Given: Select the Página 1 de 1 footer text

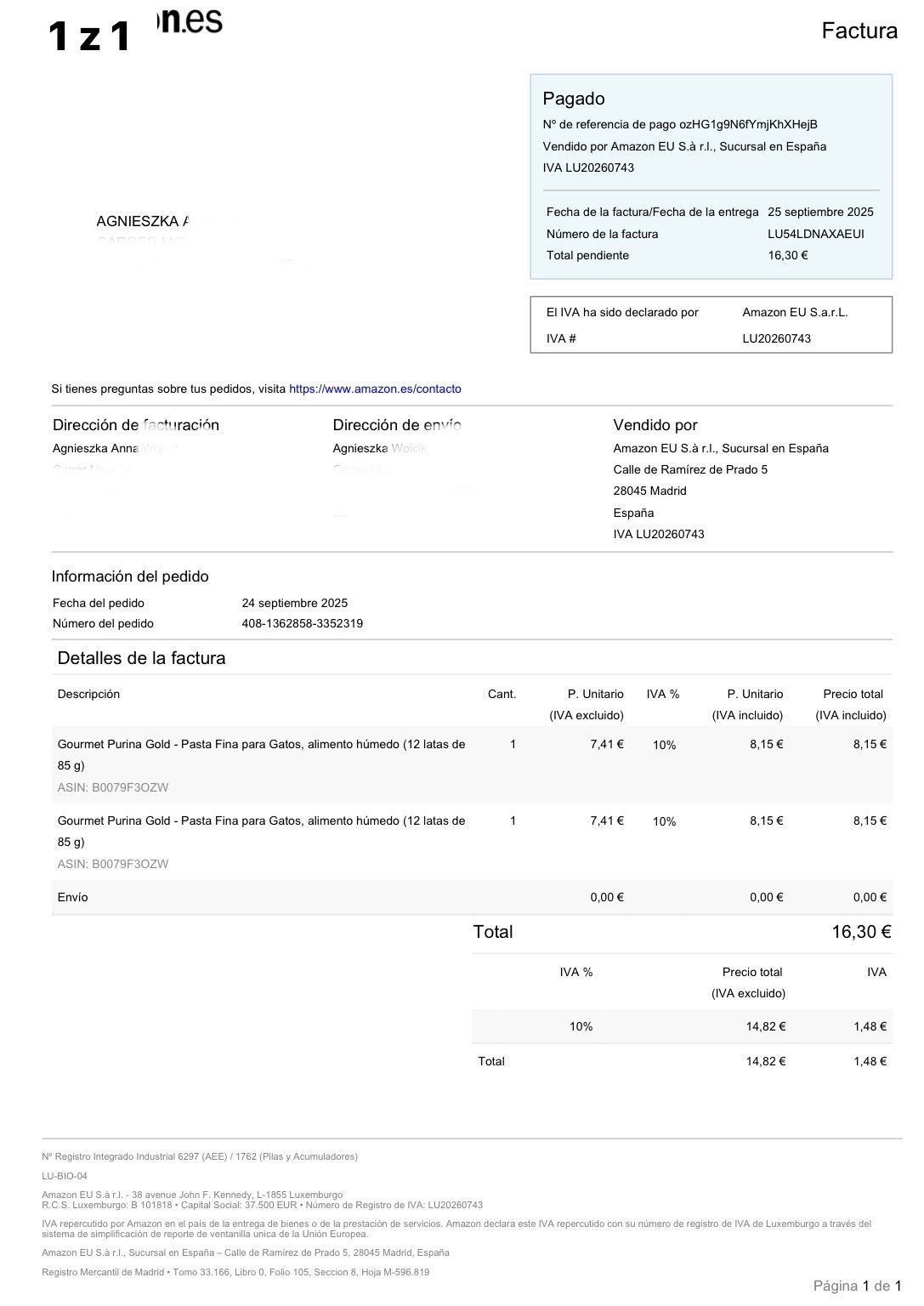Looking at the screenshot, I should coord(857,1286).
